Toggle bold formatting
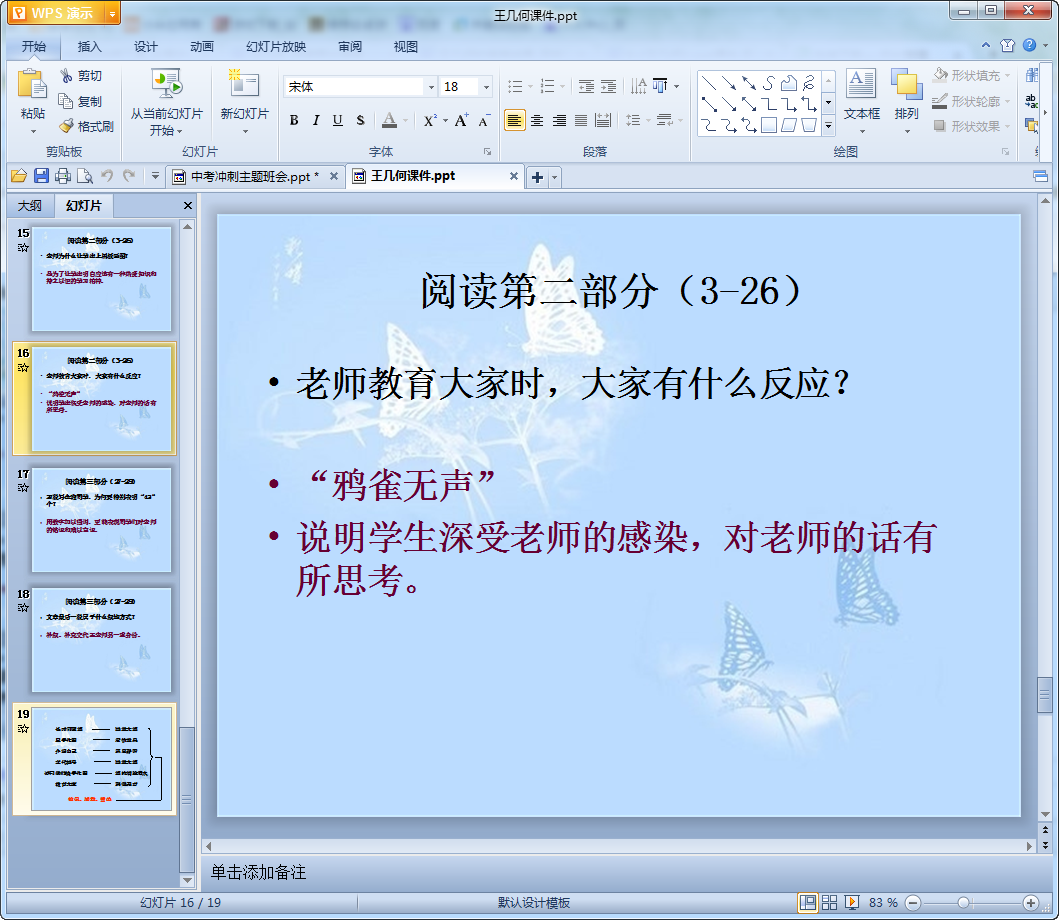The height and width of the screenshot is (920, 1059). click(294, 120)
